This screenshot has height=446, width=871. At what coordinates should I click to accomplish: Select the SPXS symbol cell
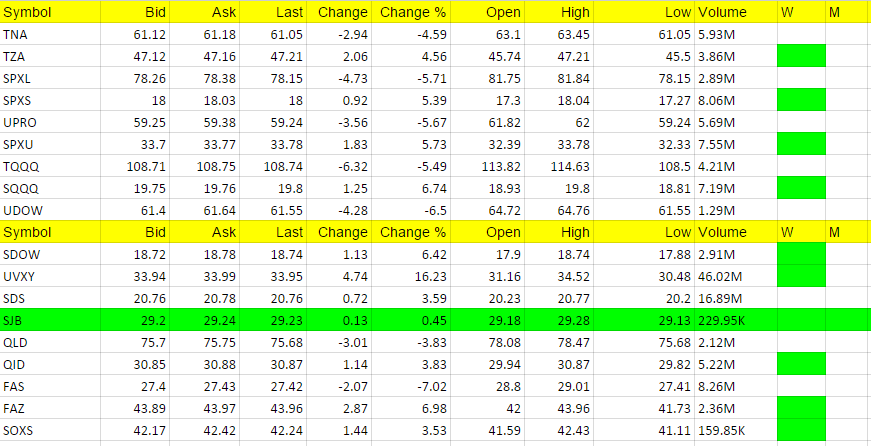pos(50,100)
